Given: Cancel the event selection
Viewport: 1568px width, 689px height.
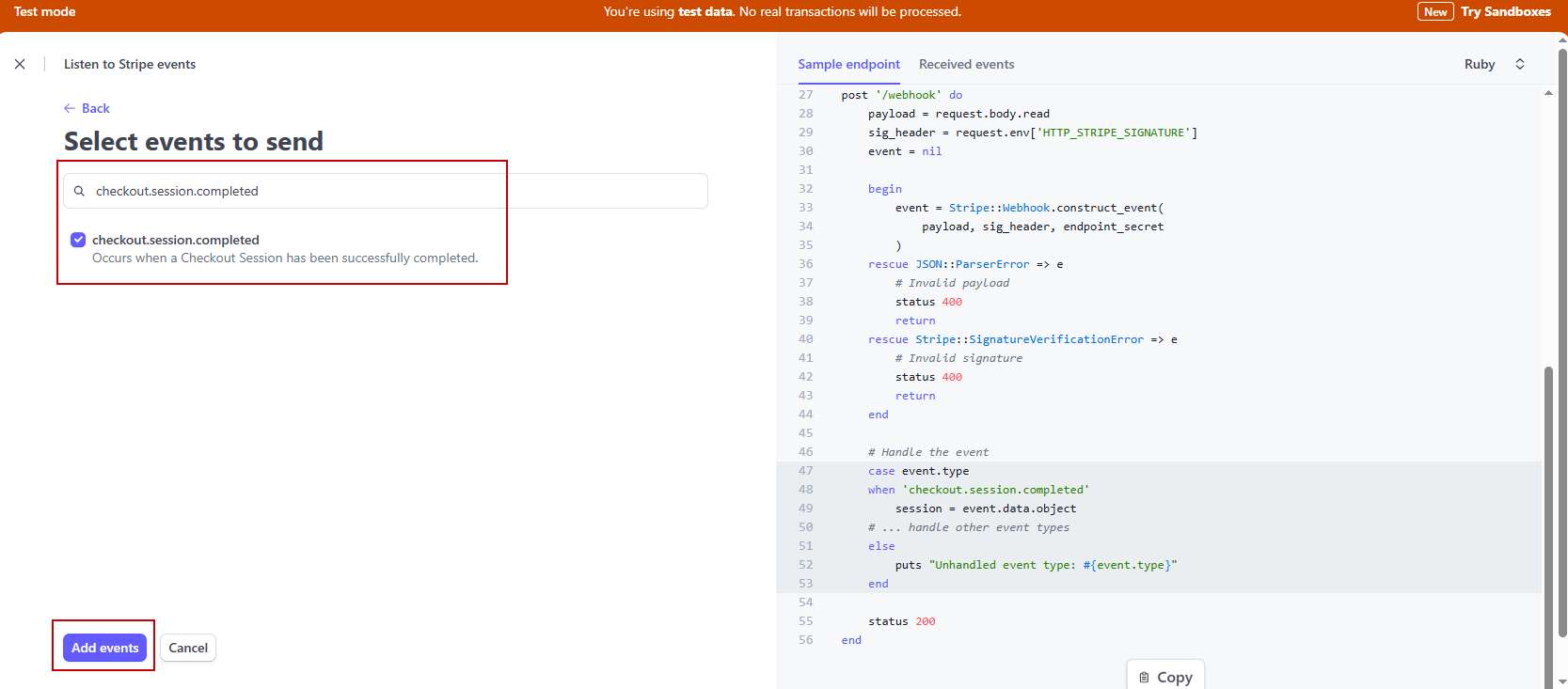Looking at the screenshot, I should (188, 648).
